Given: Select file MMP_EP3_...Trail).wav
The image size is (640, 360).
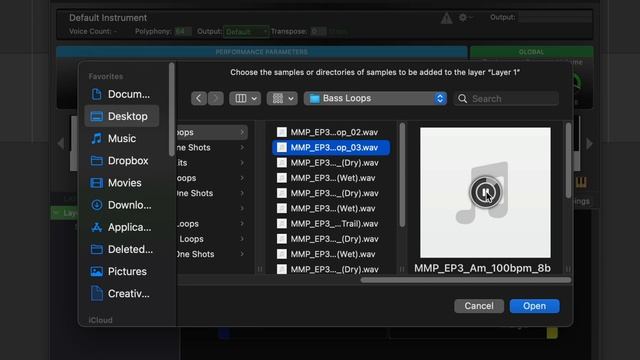Looking at the screenshot, I should [331, 224].
